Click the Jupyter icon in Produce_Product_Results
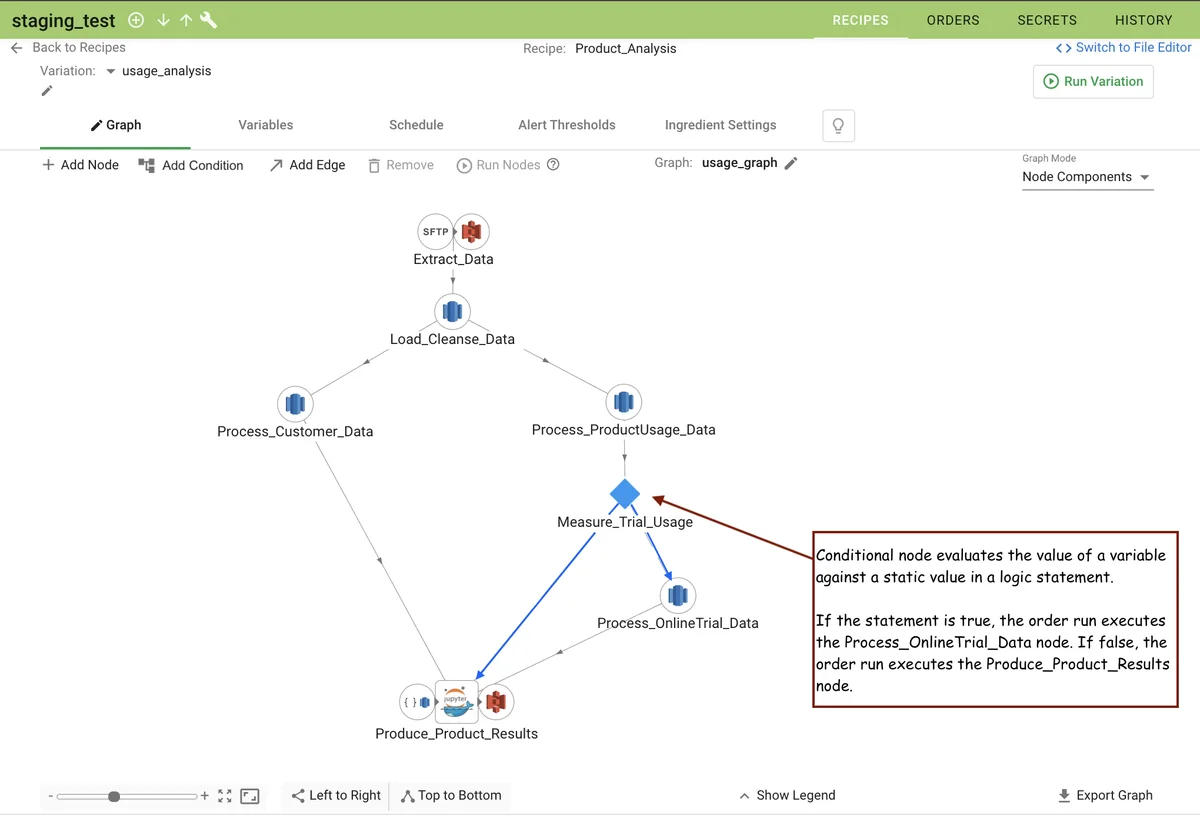The image size is (1200, 822). 457,702
